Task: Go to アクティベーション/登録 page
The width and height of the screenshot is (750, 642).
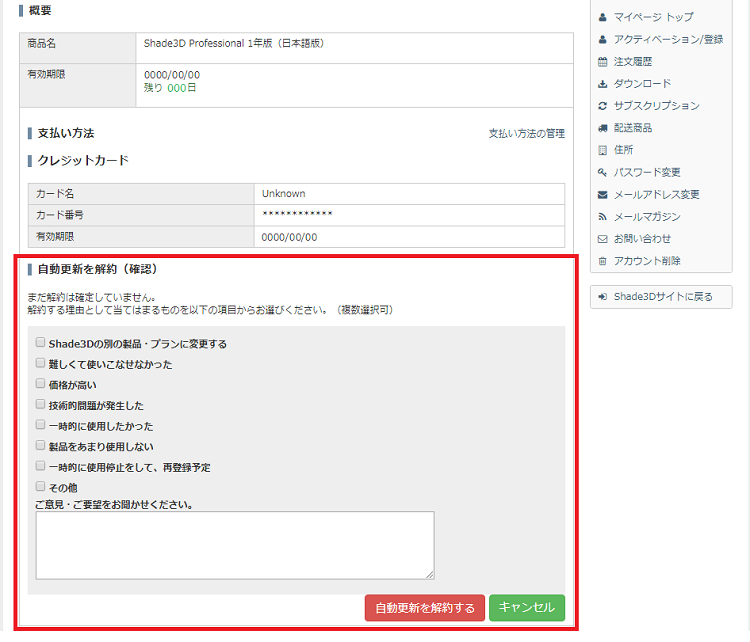Action: tap(668, 39)
